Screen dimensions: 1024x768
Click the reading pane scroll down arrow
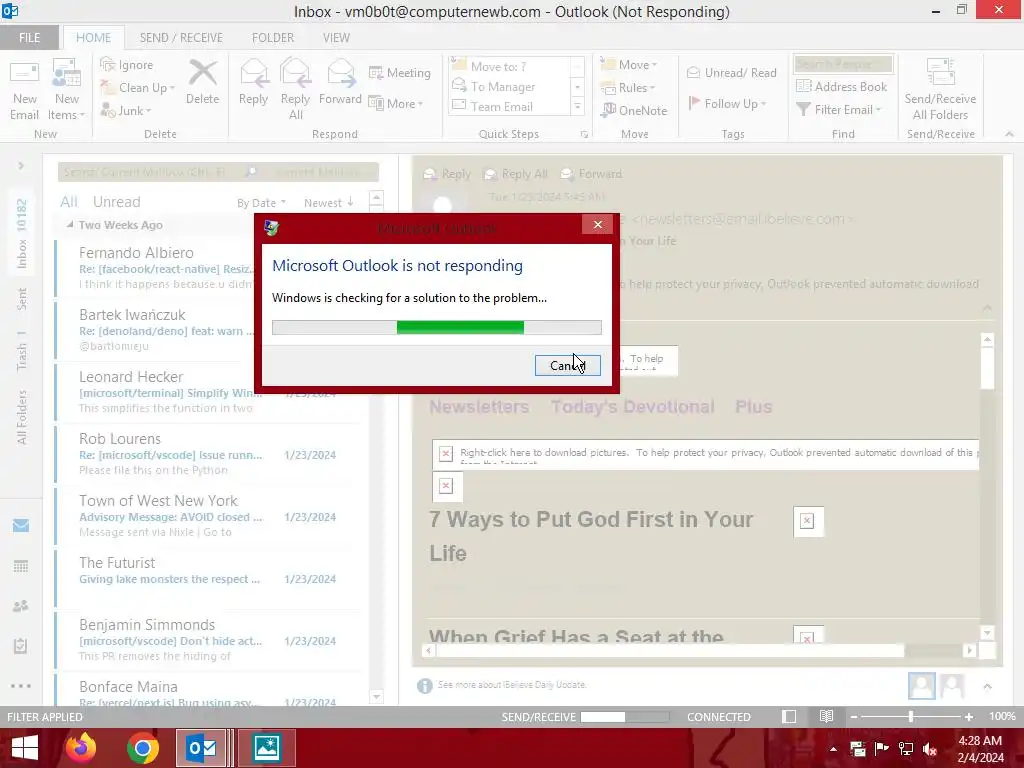click(x=987, y=632)
